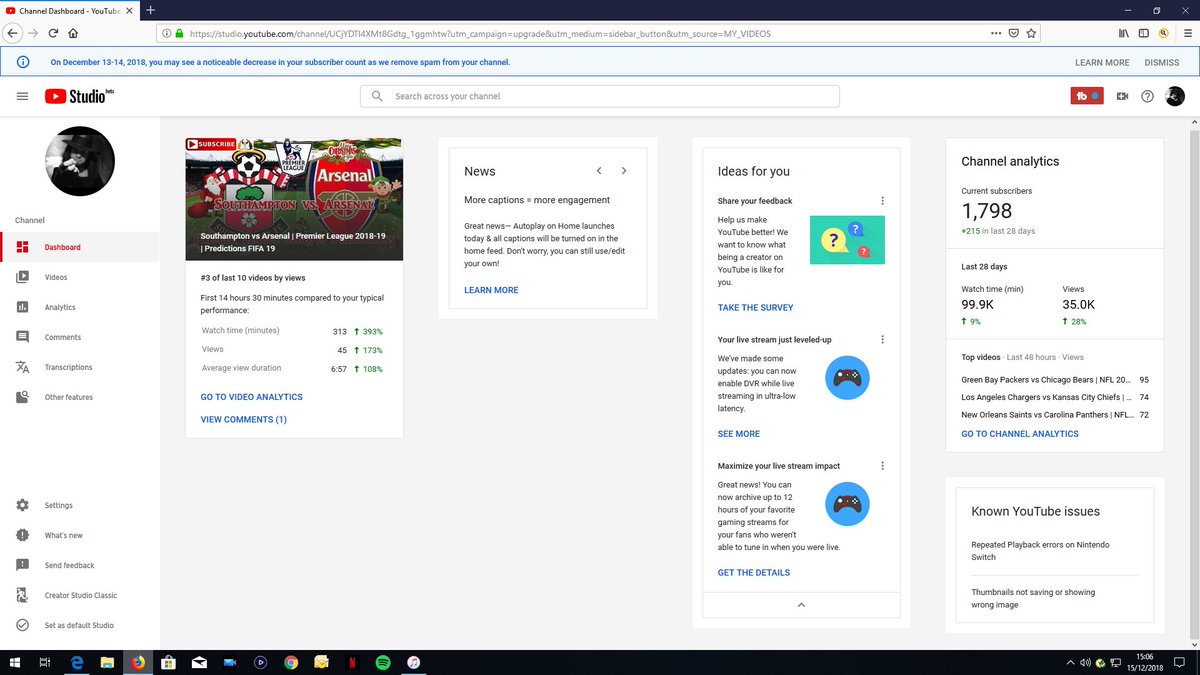Open Settings gear in the sidebar

(22, 505)
